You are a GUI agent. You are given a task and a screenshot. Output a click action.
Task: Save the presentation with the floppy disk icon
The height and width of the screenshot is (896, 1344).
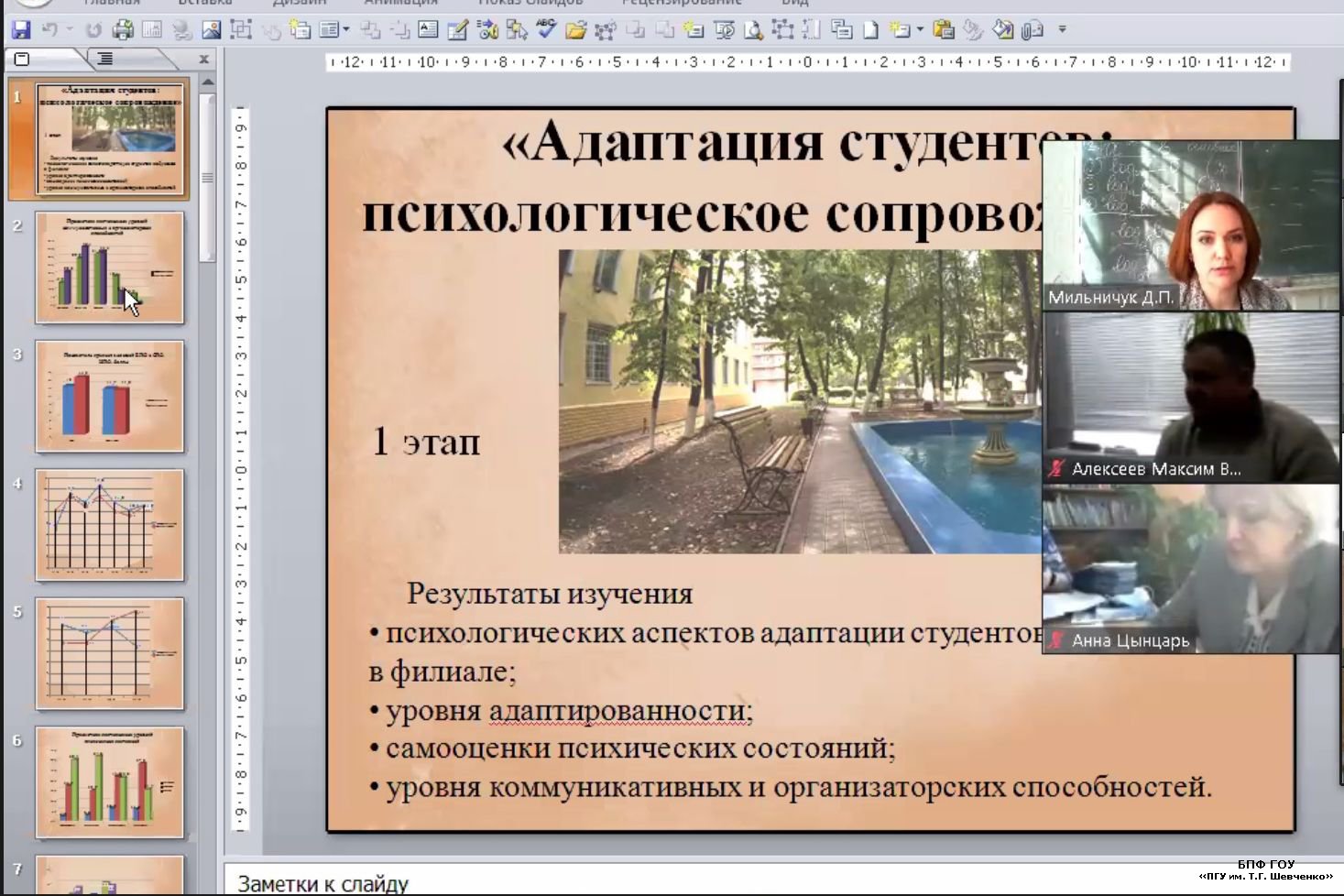(20, 30)
